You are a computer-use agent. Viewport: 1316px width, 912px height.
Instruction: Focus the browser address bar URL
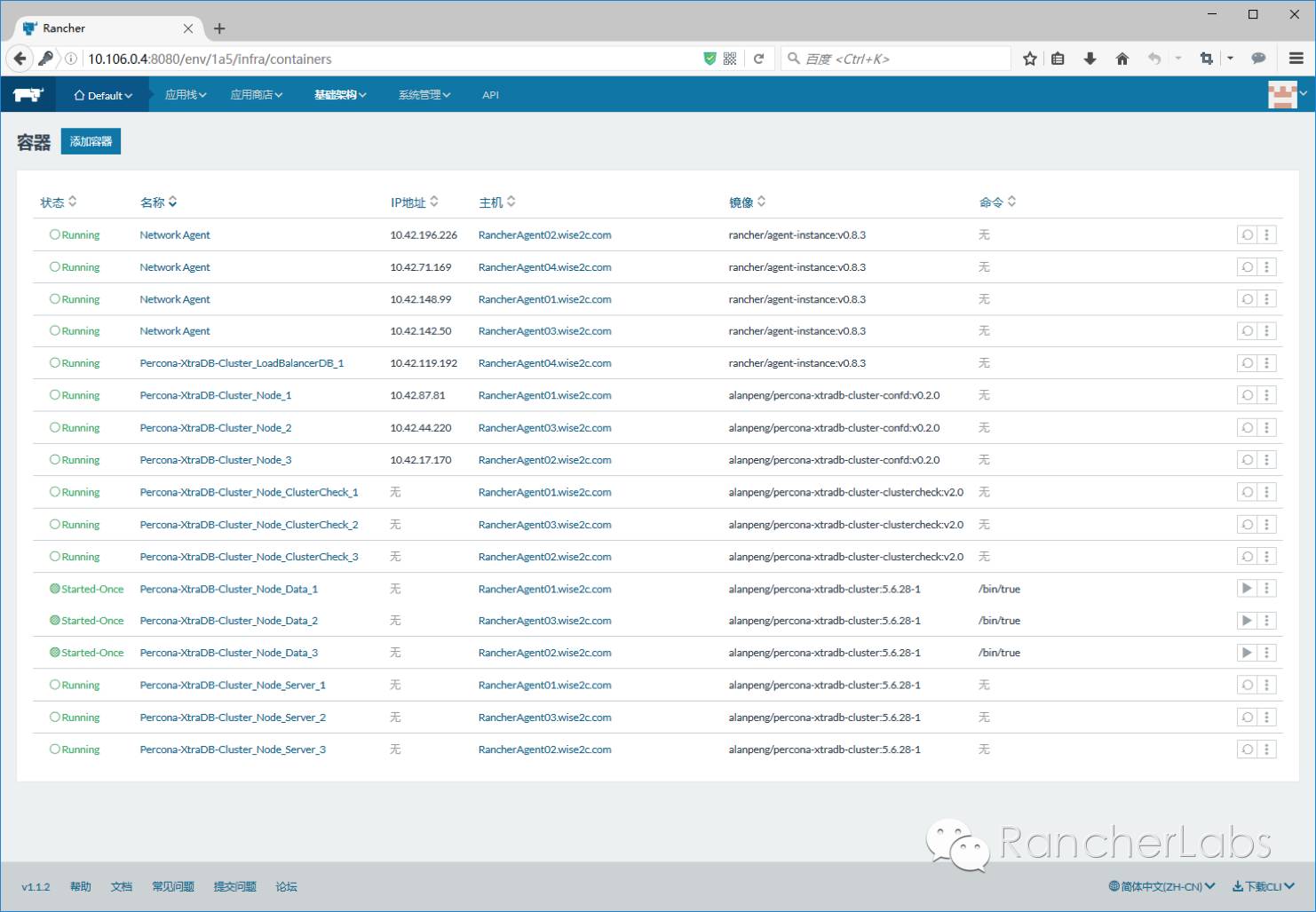391,59
